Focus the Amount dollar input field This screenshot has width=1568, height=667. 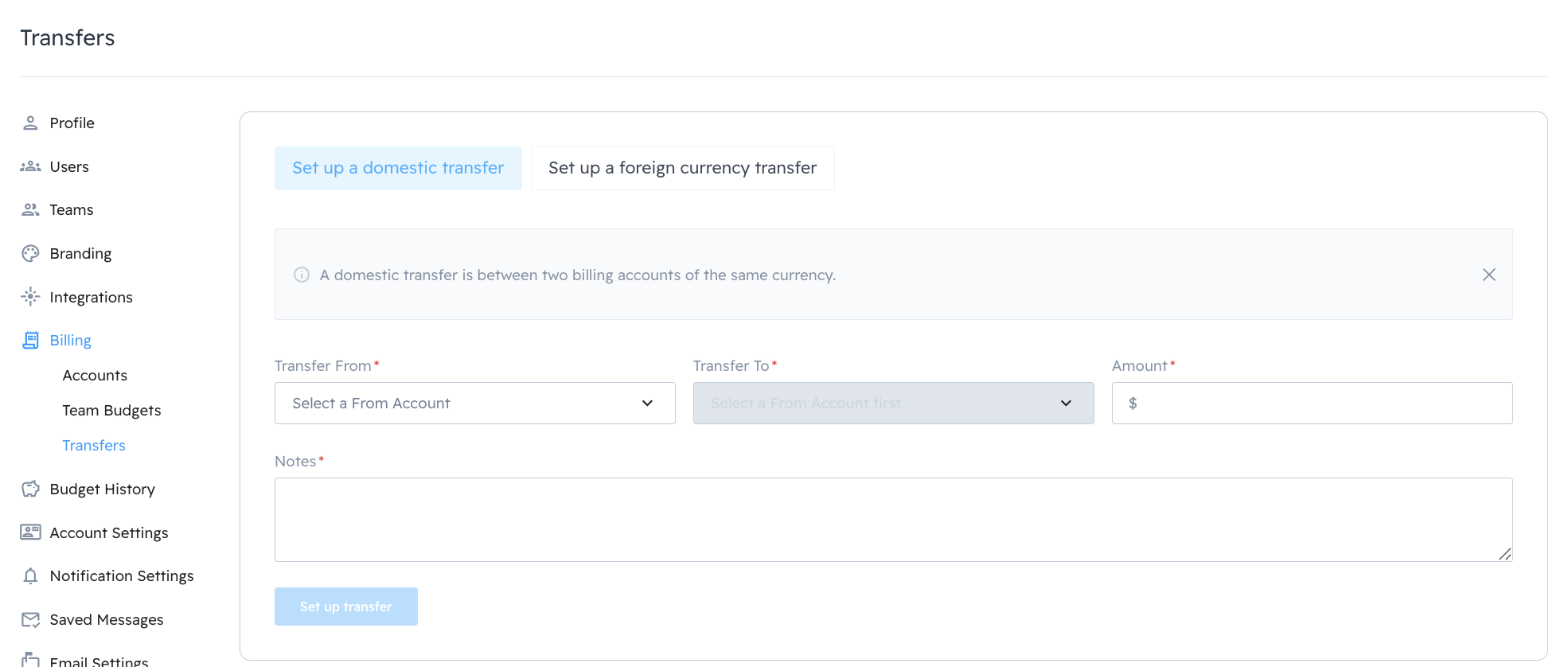pos(1321,404)
